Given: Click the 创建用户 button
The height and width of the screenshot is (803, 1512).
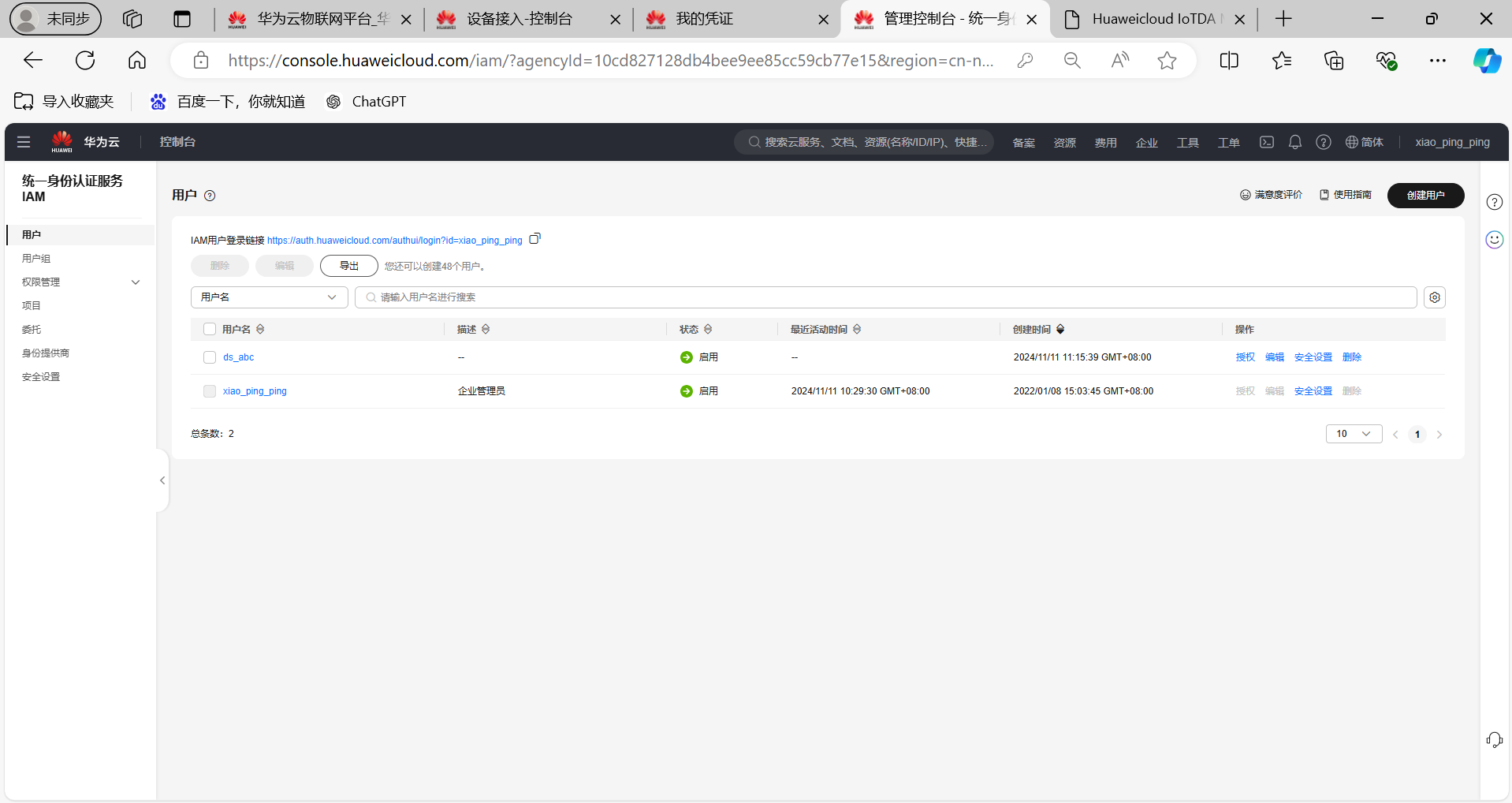Looking at the screenshot, I should pos(1425,196).
